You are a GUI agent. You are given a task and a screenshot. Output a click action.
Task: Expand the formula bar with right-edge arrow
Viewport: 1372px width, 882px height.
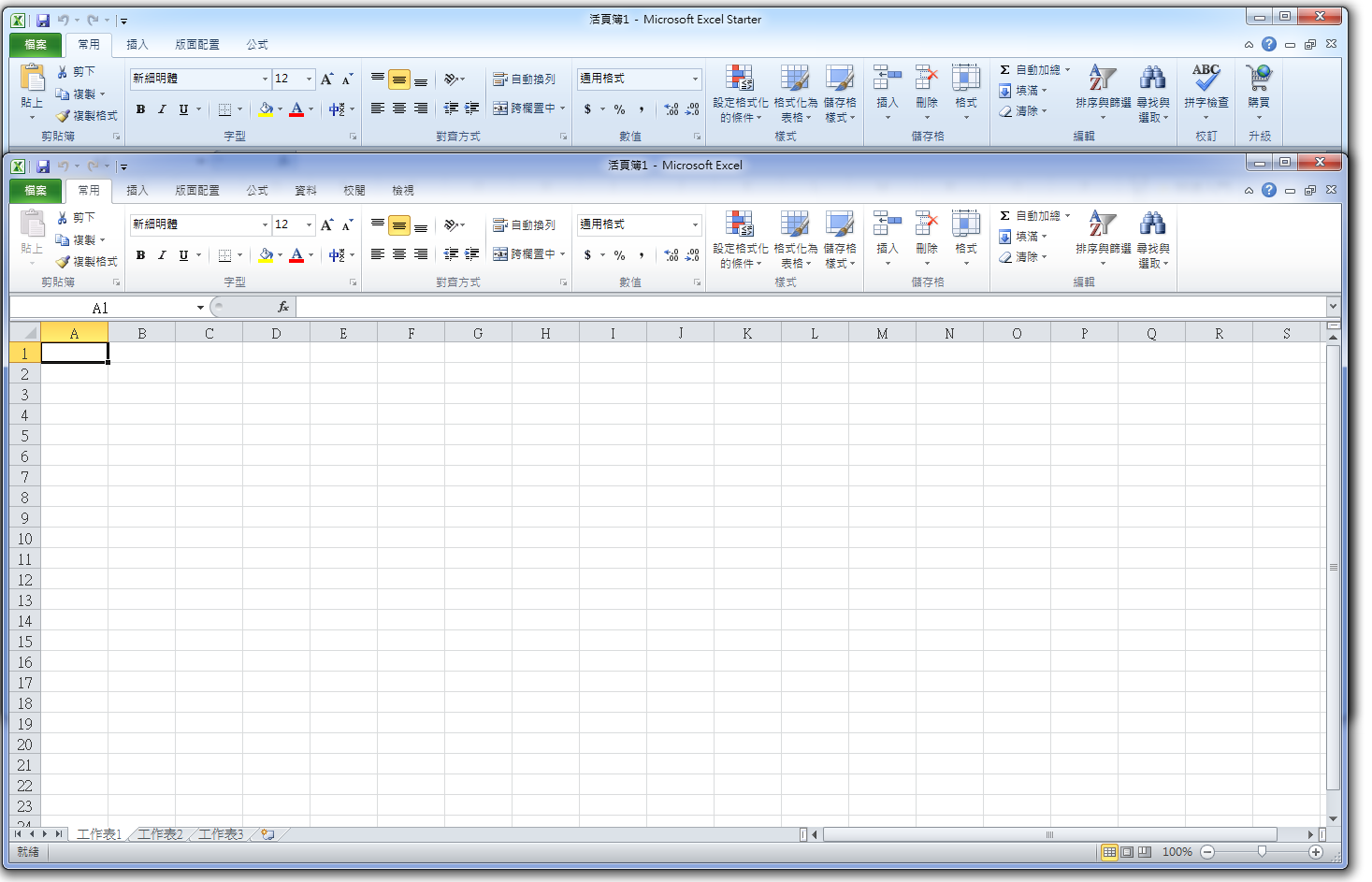1333,306
